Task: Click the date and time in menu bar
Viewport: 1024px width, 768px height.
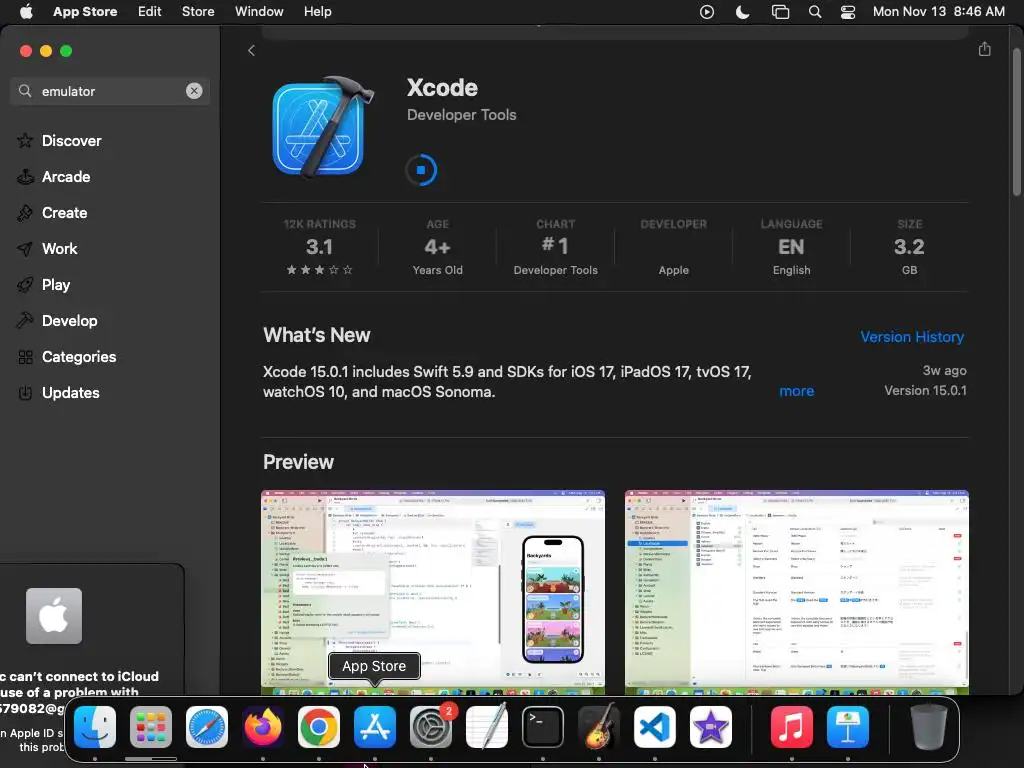Action: coord(938,12)
